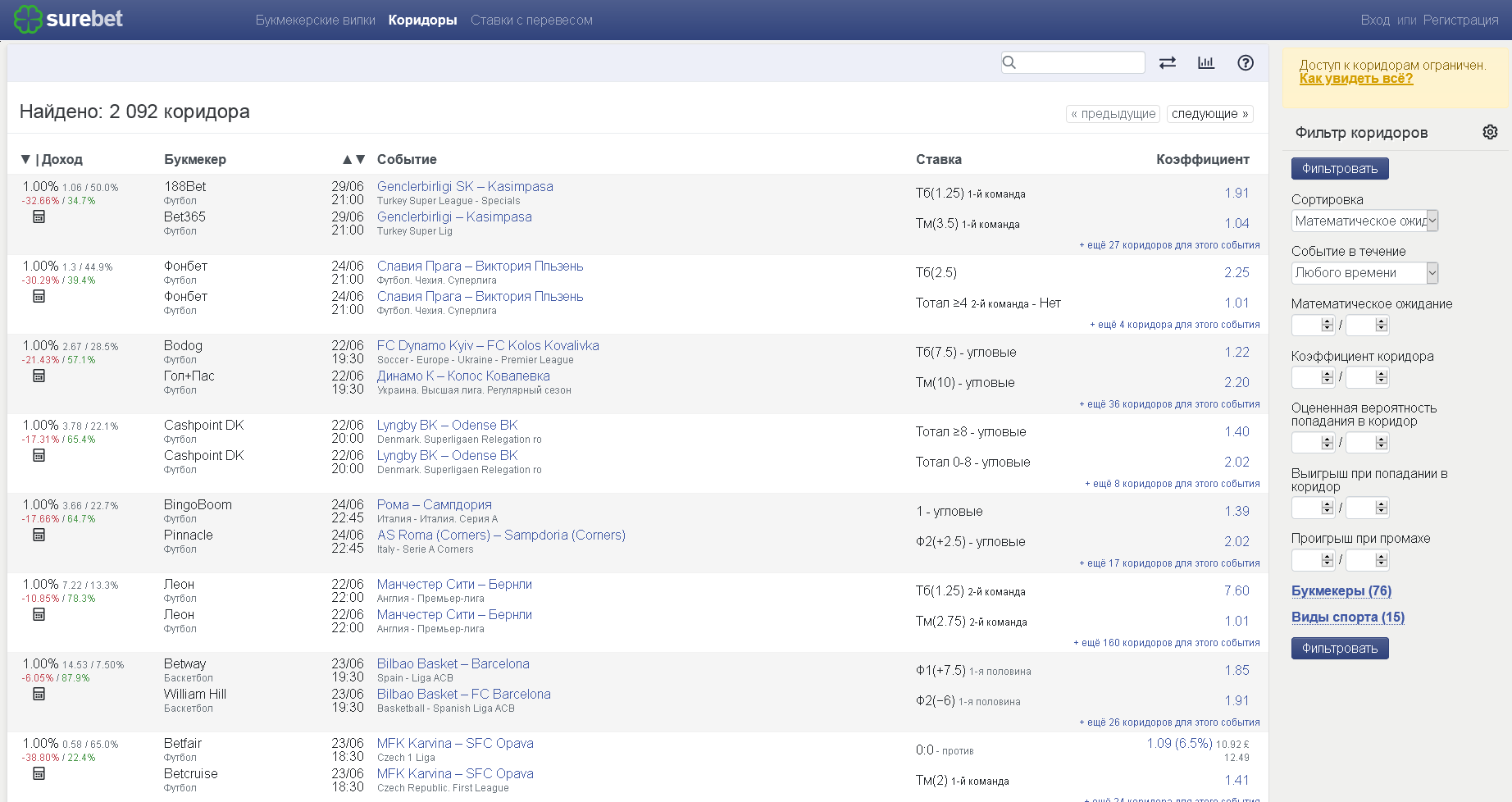Expand ещё 27 коридоров для этого события
The width and height of the screenshot is (1512, 802).
(1169, 245)
